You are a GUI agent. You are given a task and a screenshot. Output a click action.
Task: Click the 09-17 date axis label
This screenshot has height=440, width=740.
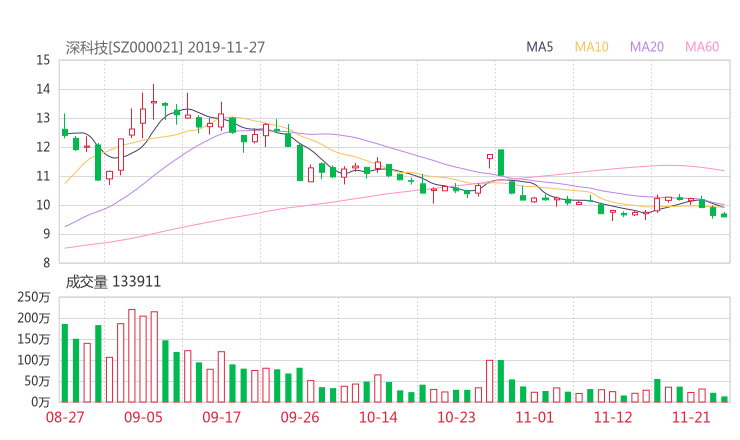tap(221, 417)
